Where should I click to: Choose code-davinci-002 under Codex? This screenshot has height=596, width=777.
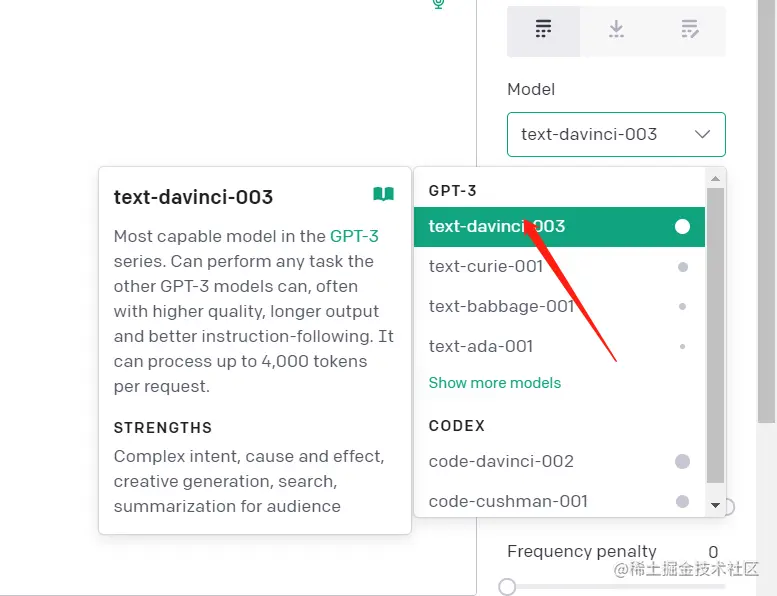559,461
